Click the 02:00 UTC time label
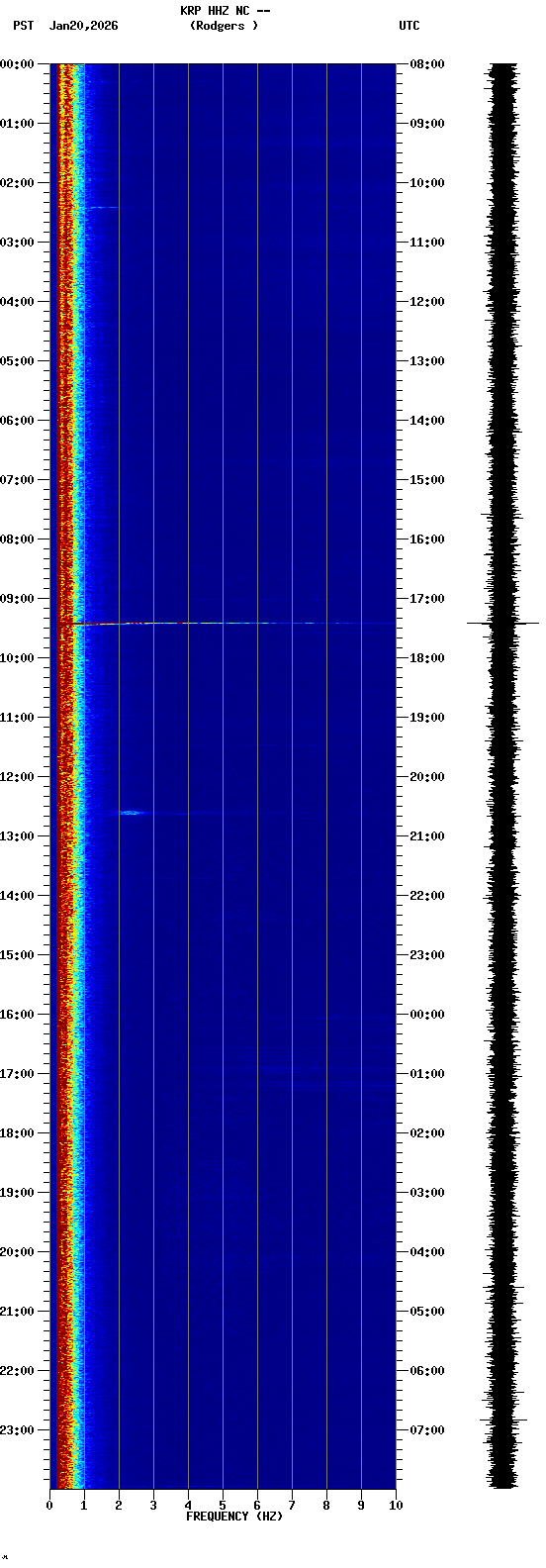Screen dimensions: 546x1568 click(x=427, y=1133)
